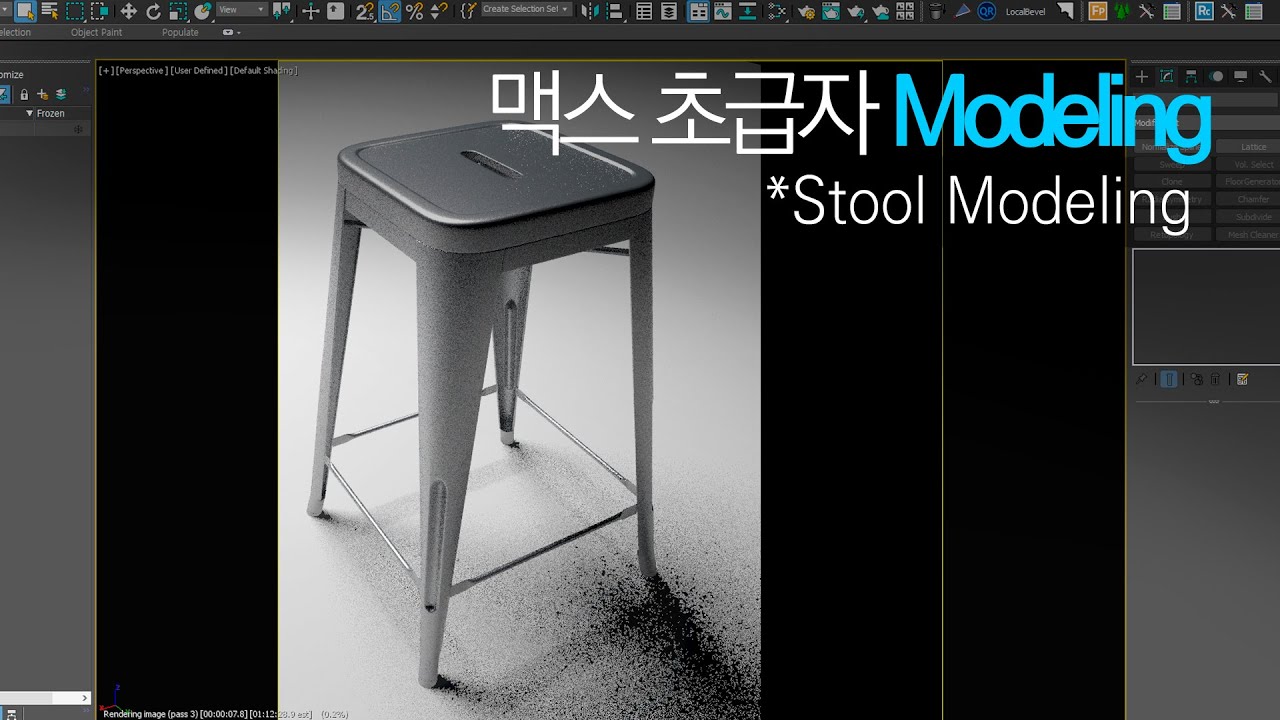Open Configure Modifier Sets icon
This screenshot has width=1280, height=720.
coord(1243,379)
